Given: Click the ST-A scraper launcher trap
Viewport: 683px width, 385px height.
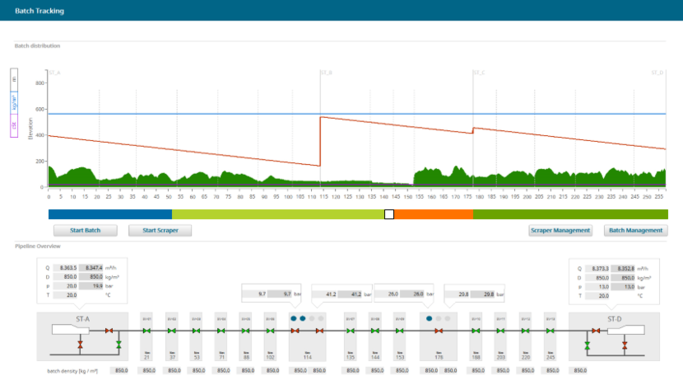Looking at the screenshot, I should 71,330.
